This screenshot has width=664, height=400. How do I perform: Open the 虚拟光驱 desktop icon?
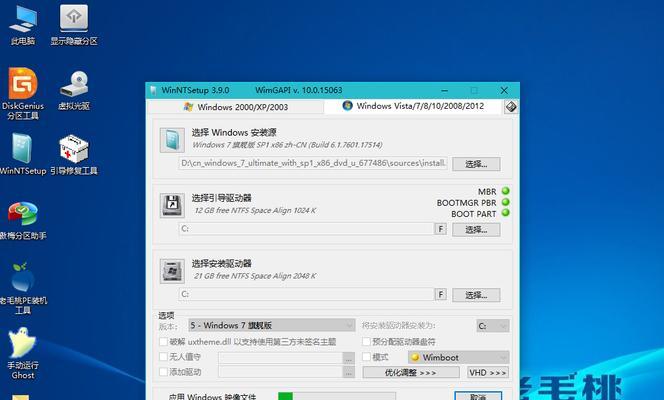(74, 90)
